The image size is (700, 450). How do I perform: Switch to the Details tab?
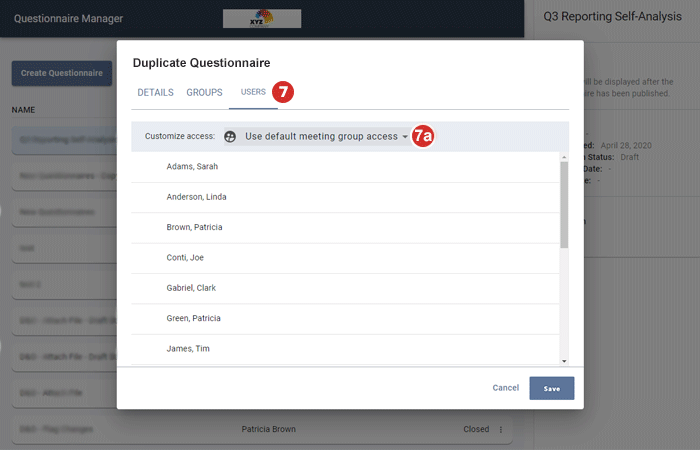[x=155, y=93]
